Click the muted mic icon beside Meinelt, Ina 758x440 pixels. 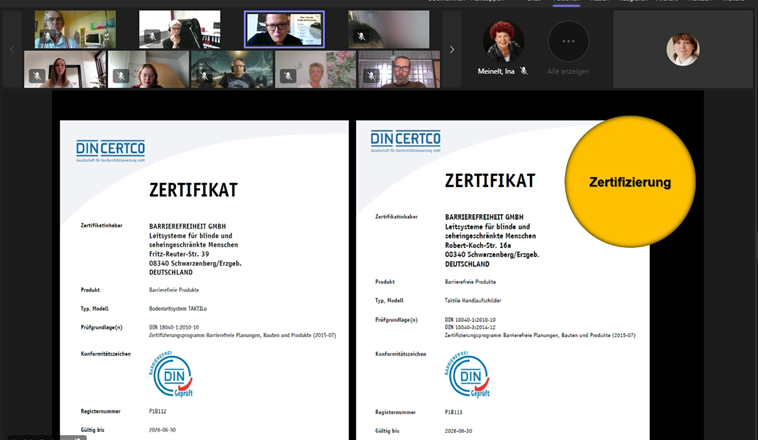[523, 72]
